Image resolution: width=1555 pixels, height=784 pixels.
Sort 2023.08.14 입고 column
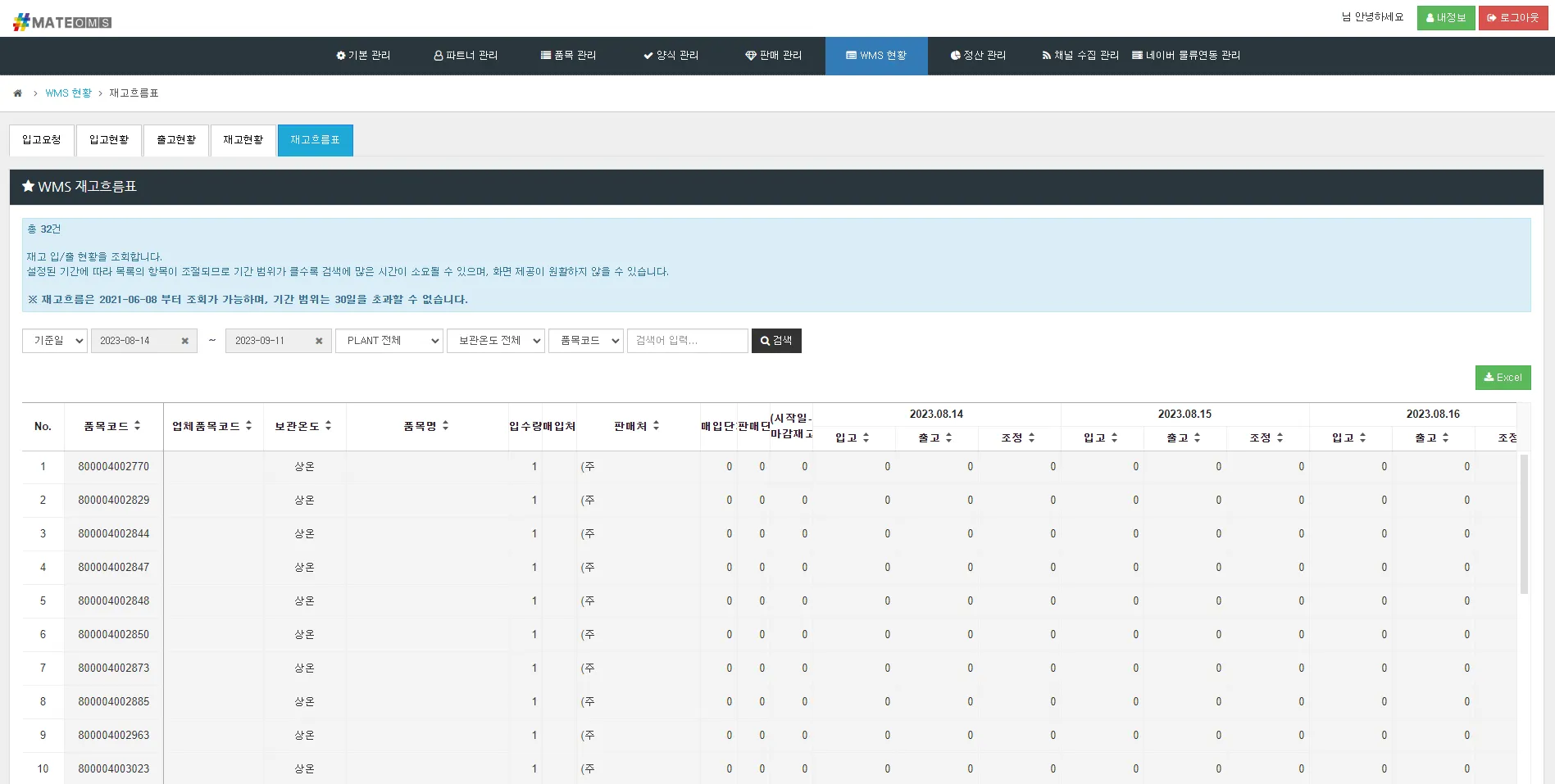(866, 438)
